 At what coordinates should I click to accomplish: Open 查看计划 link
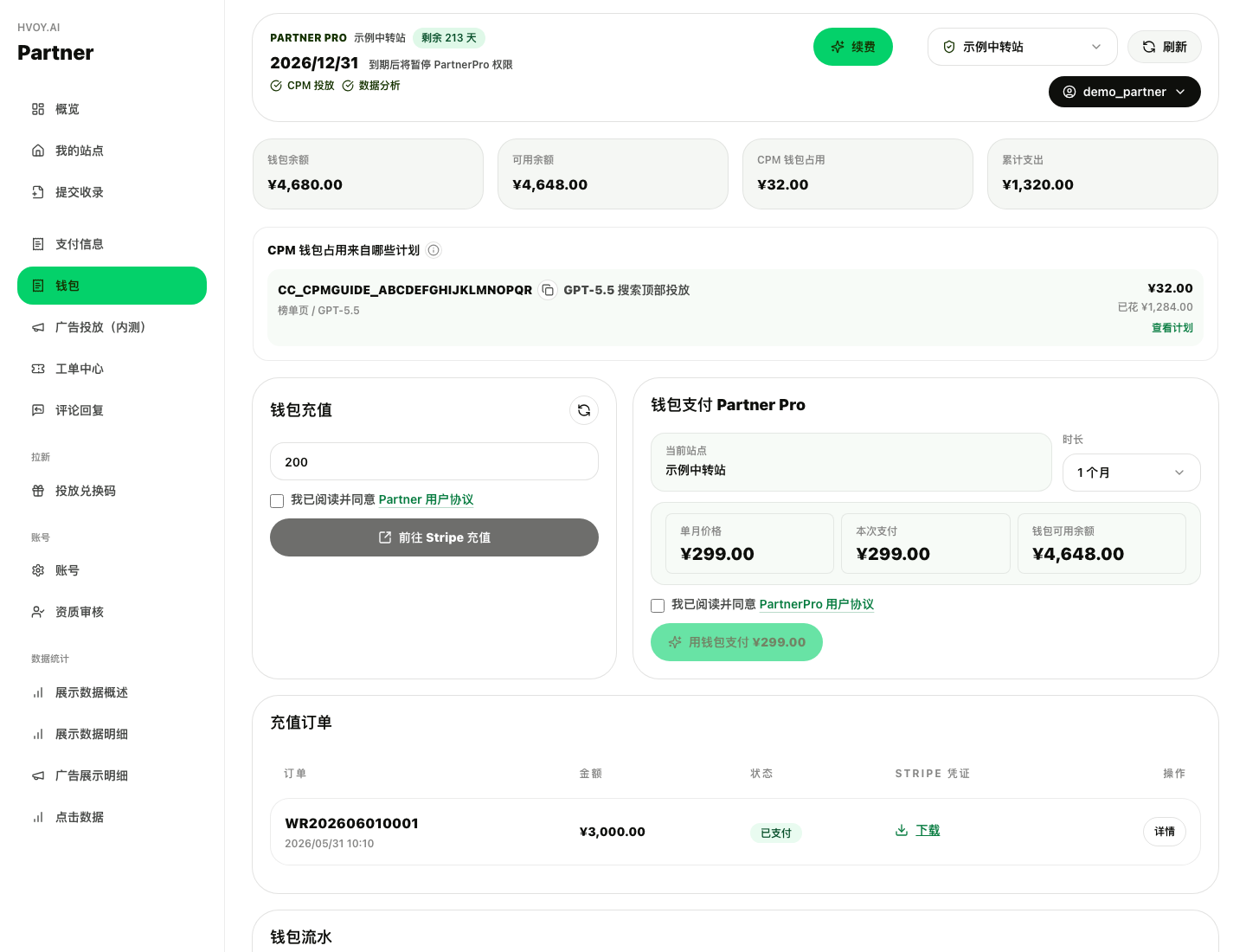[x=1172, y=328]
